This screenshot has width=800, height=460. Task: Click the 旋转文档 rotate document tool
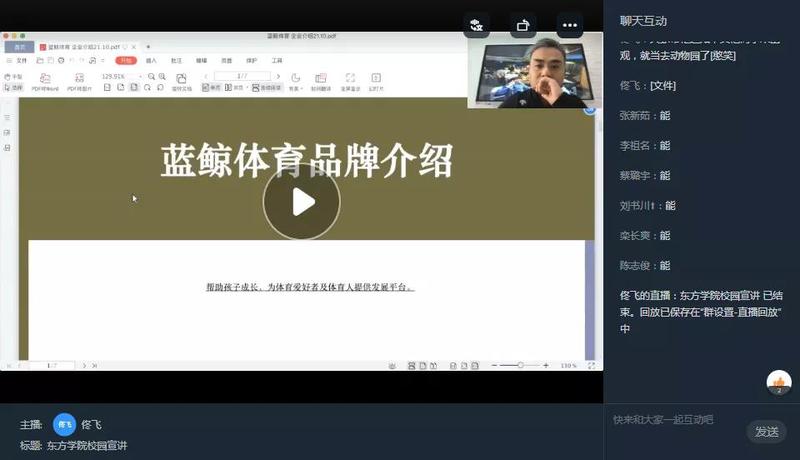(182, 82)
